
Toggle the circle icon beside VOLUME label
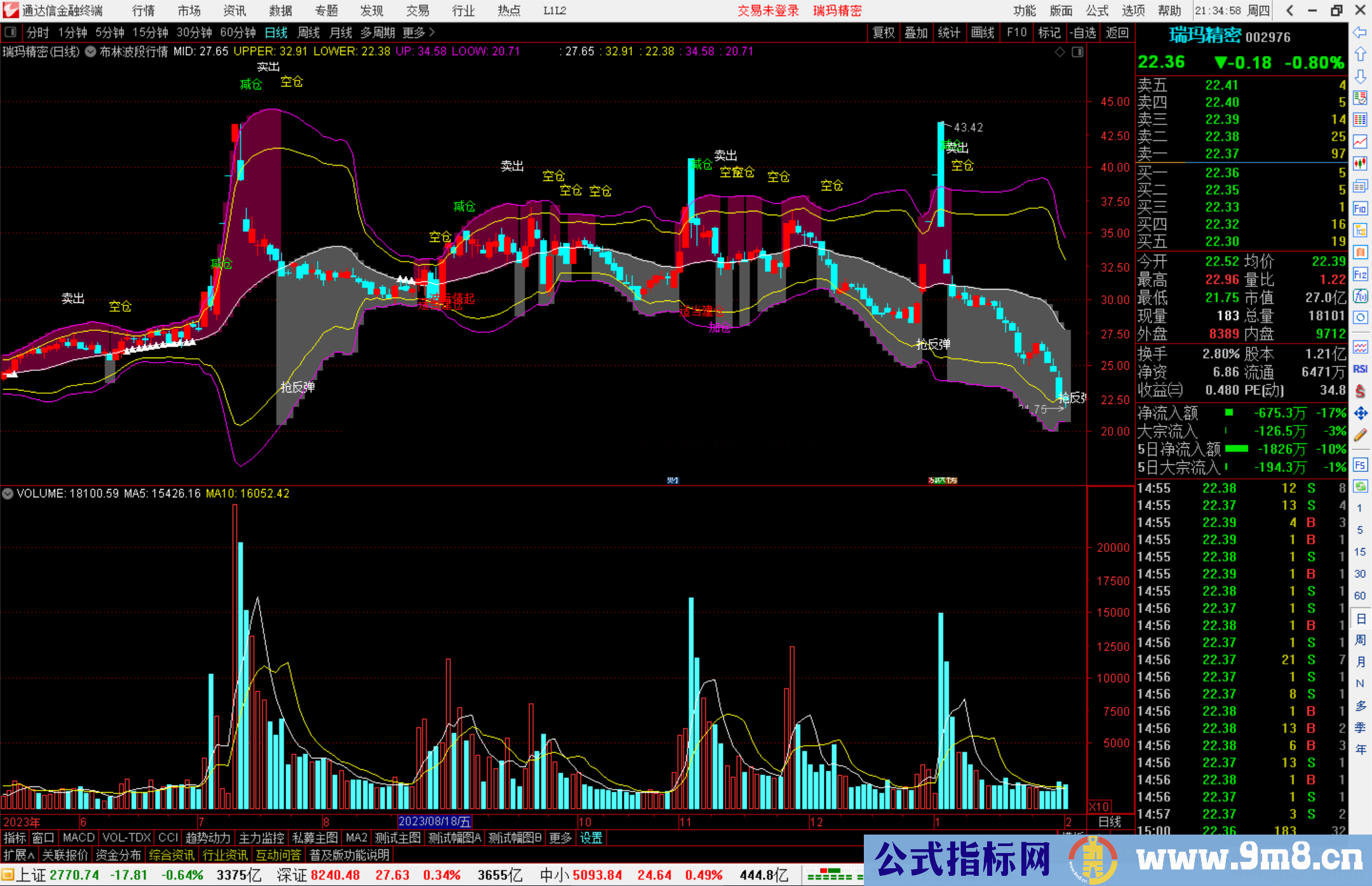click(x=8, y=493)
